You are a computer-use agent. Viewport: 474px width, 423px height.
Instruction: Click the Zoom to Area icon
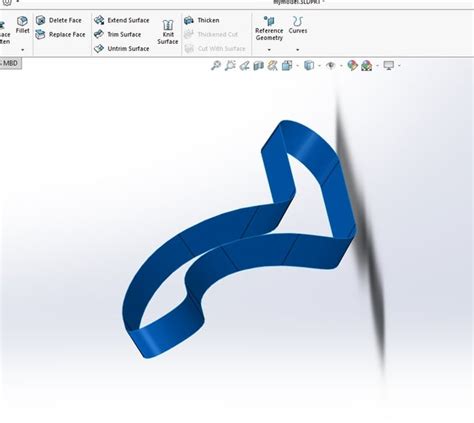pos(230,66)
